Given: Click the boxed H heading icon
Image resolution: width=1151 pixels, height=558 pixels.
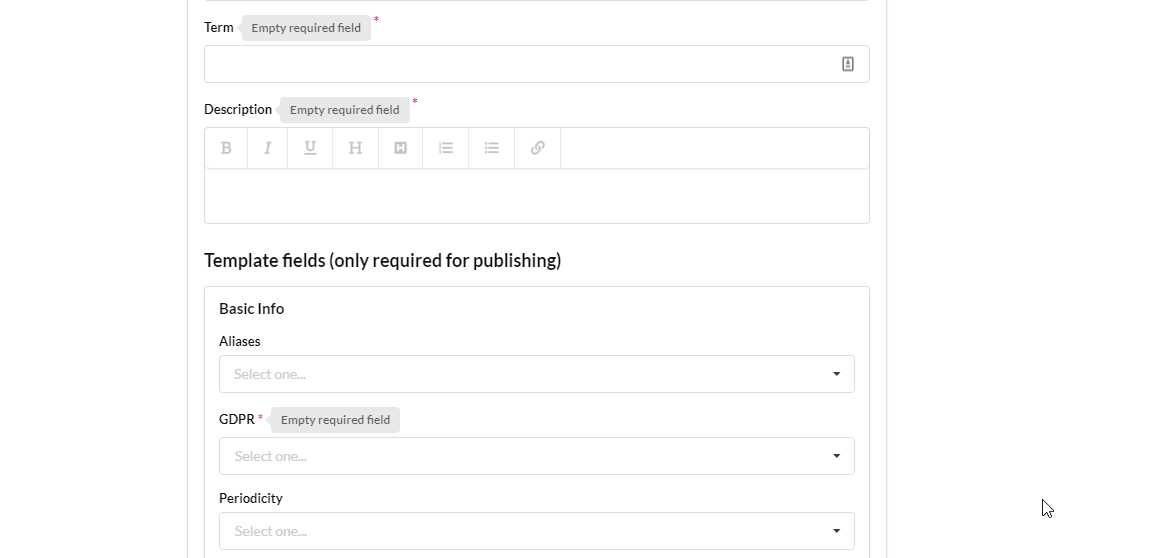Looking at the screenshot, I should click(x=400, y=148).
